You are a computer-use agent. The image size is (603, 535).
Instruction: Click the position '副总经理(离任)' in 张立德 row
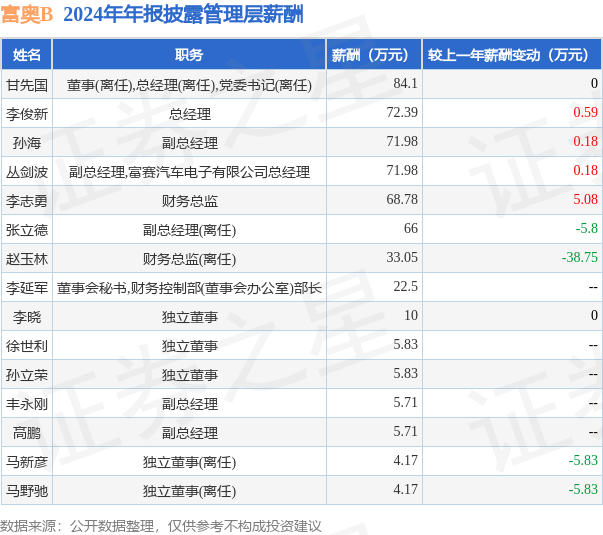(x=189, y=230)
